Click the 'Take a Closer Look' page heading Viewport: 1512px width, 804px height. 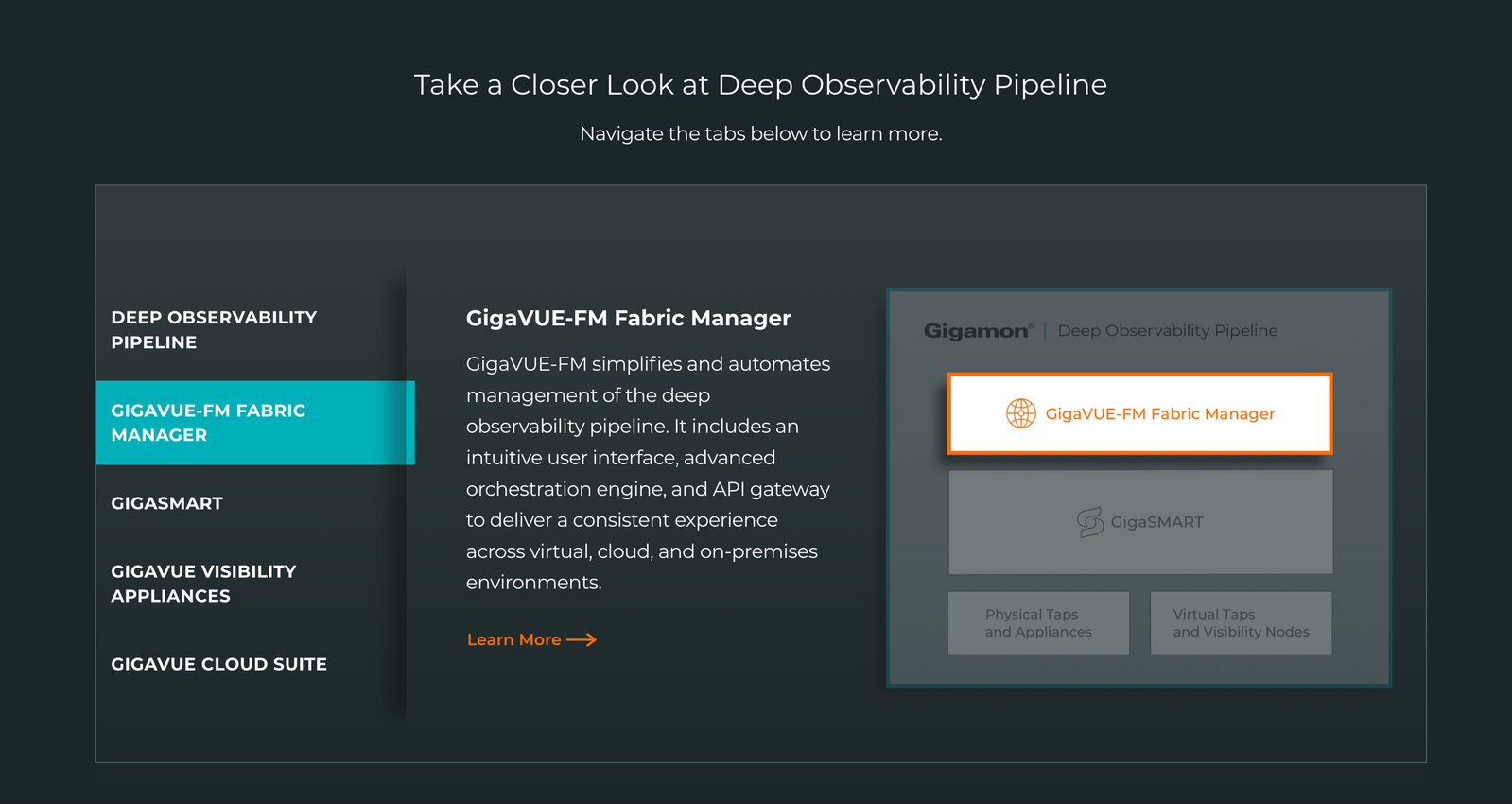point(760,84)
